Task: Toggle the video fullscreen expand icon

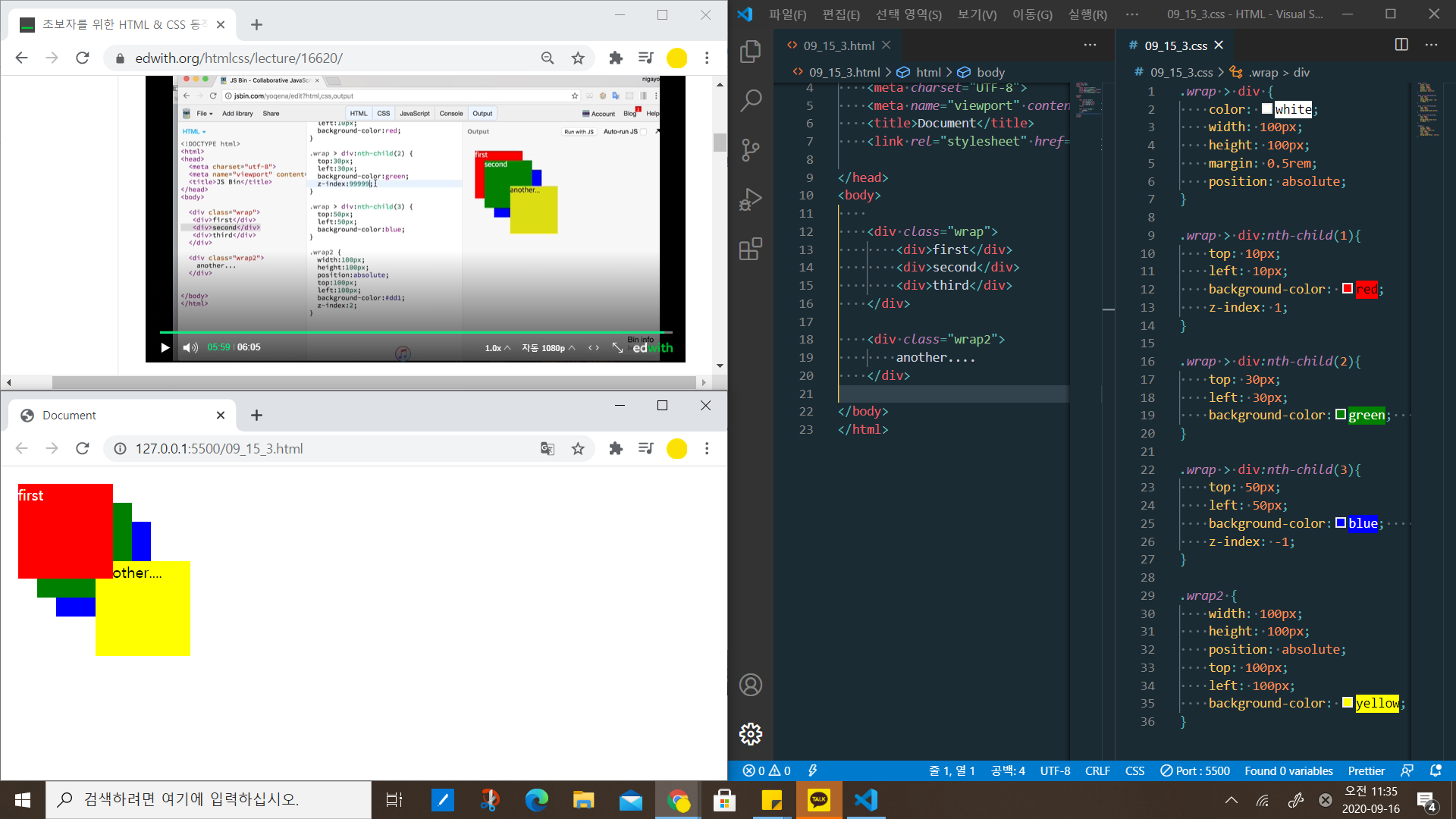Action: click(617, 348)
